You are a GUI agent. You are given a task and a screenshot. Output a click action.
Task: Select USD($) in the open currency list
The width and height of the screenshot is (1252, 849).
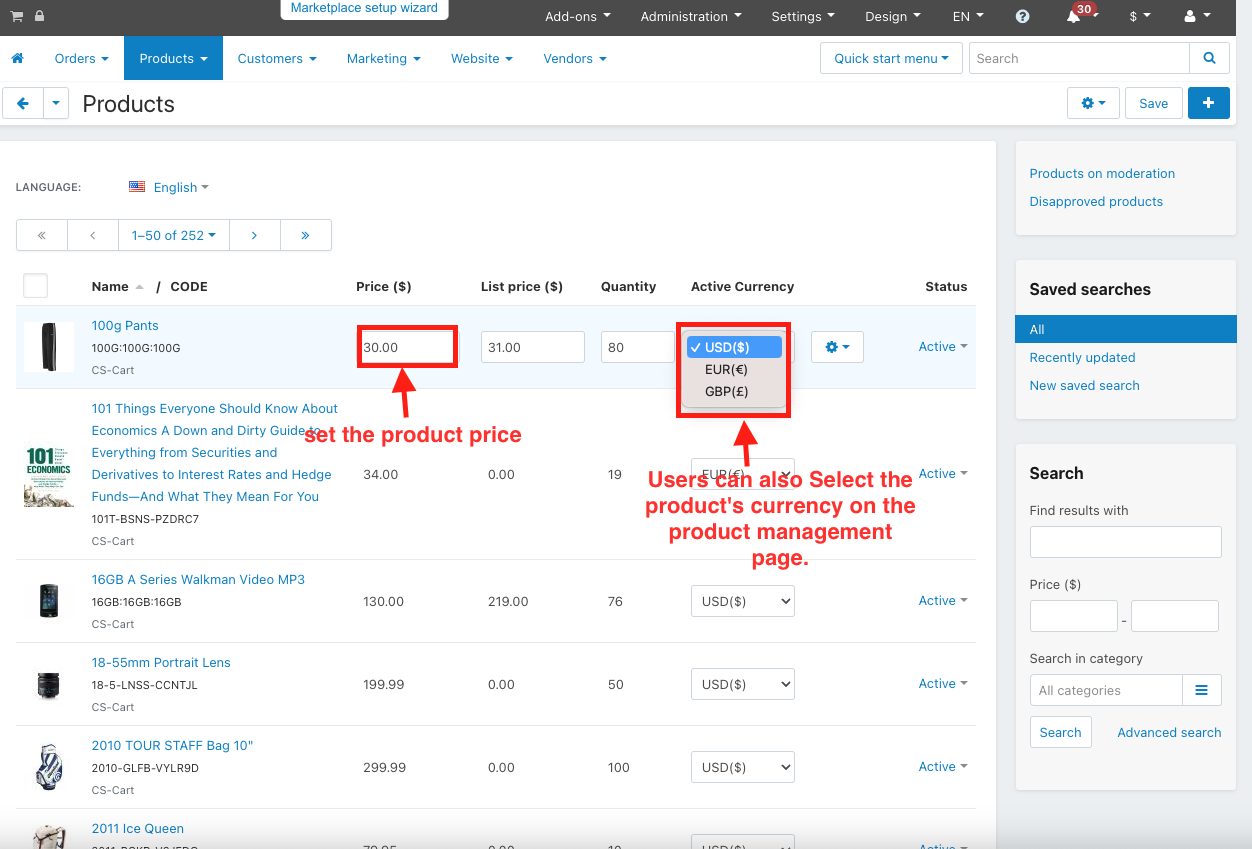tap(734, 347)
